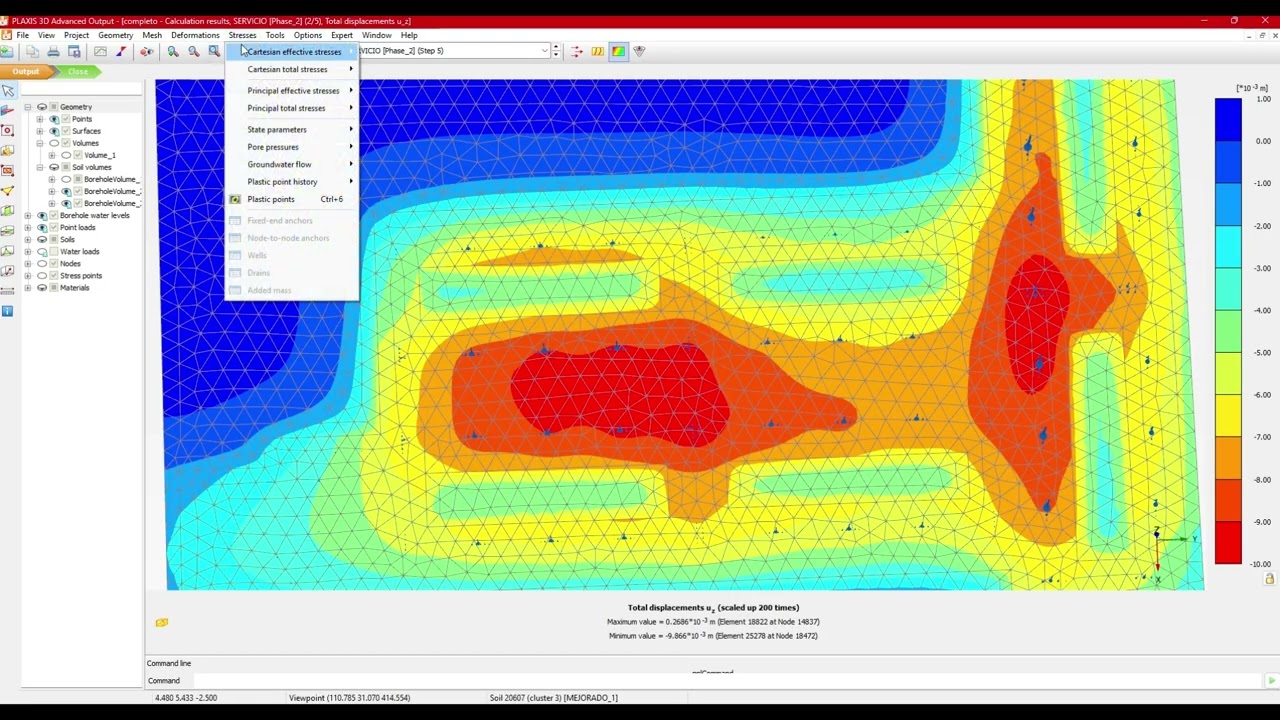Viewport: 1280px width, 720px height.
Task: Open the Plastic point history submenu
Action: click(291, 182)
